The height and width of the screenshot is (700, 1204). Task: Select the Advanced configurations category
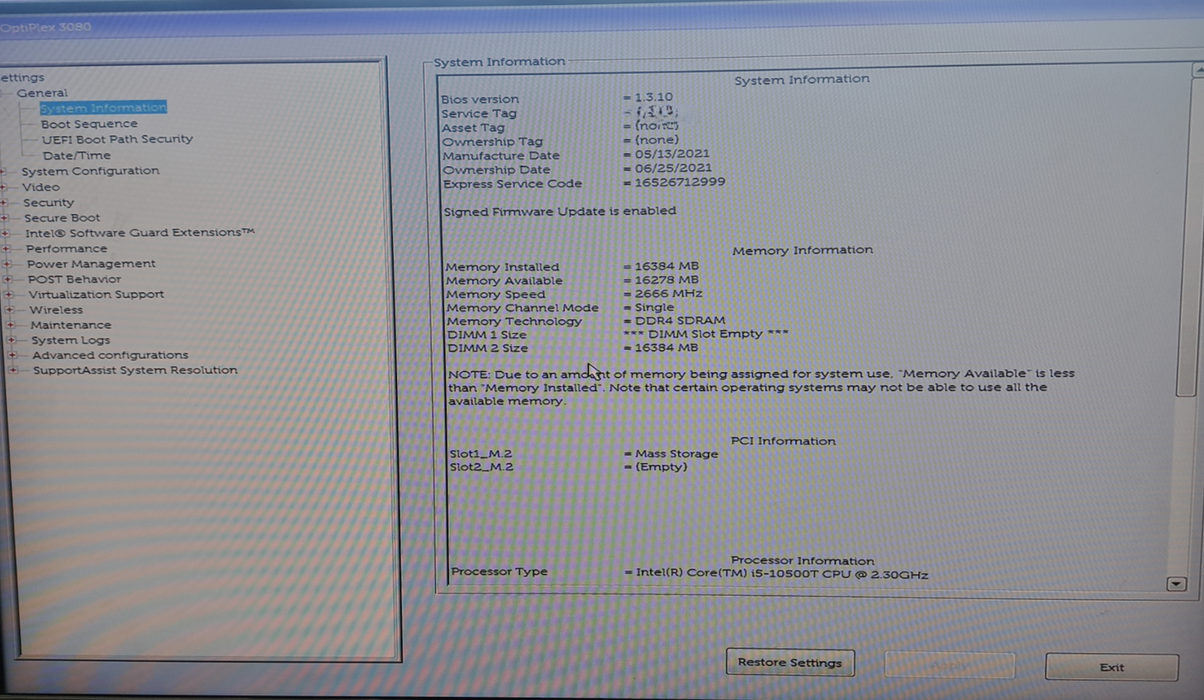(110, 355)
